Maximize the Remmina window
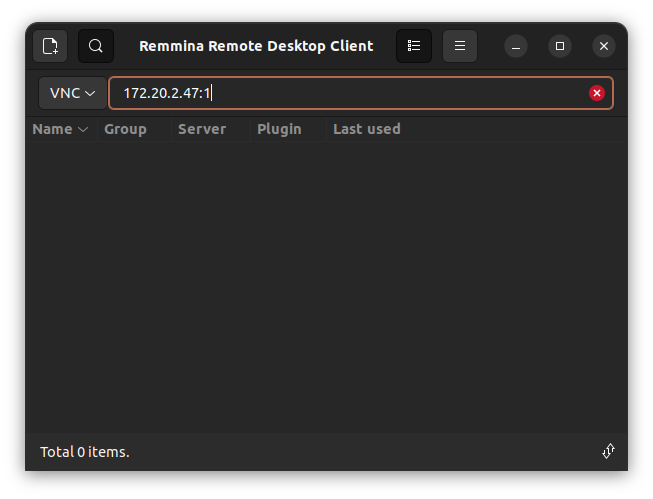Image resolution: width=653 pixels, height=499 pixels. tap(560, 46)
